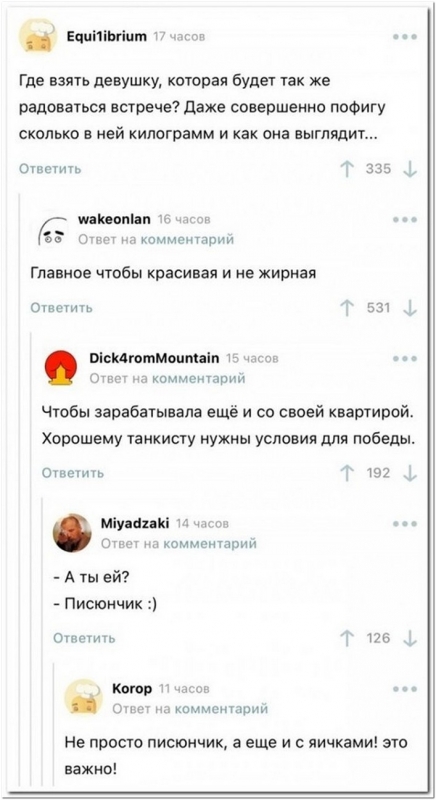436x800 pixels.
Task: Click Ответить under Miyadzaki's comment
Action: pos(85,638)
